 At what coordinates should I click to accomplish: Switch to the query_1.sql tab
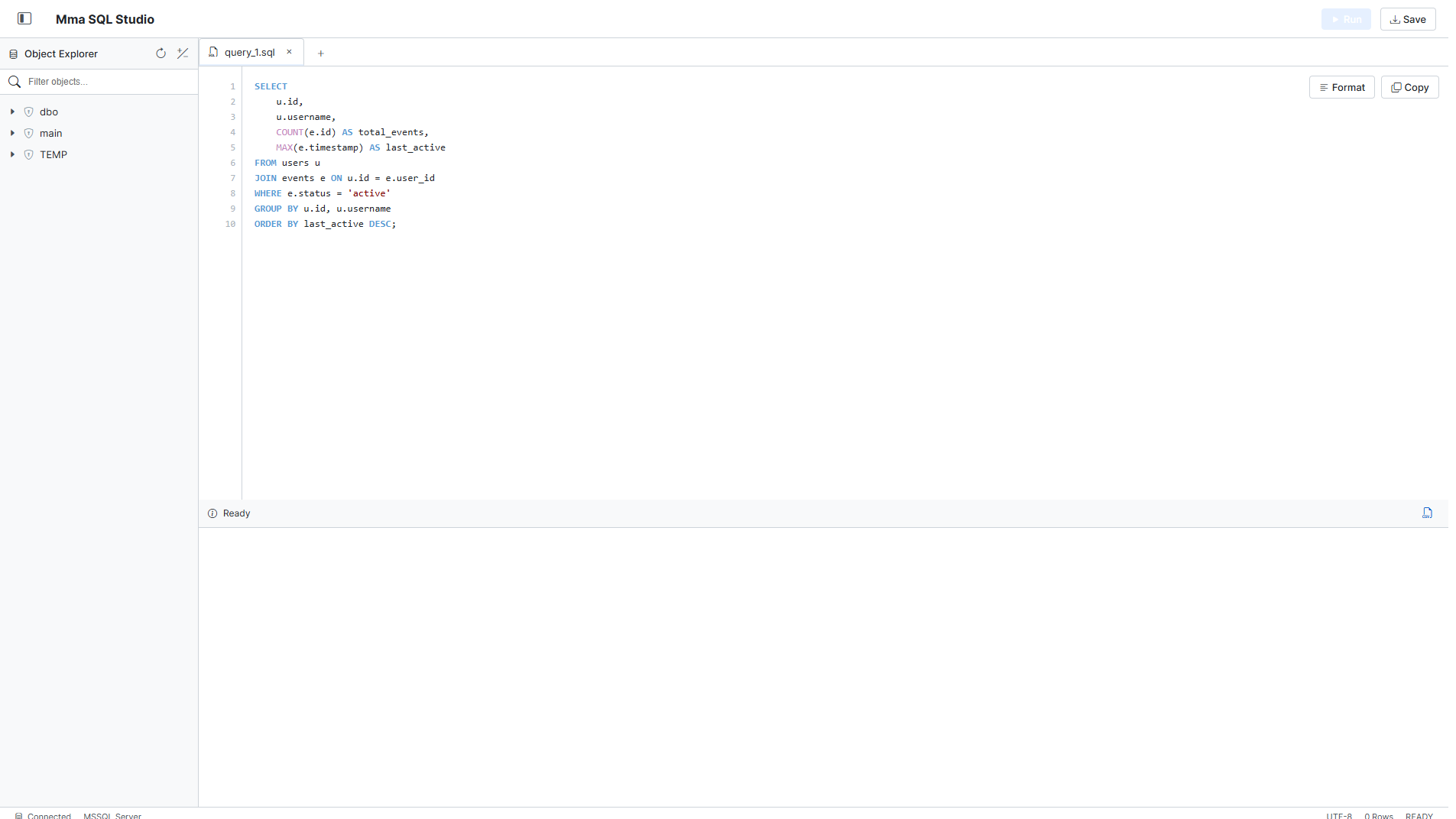[250, 52]
